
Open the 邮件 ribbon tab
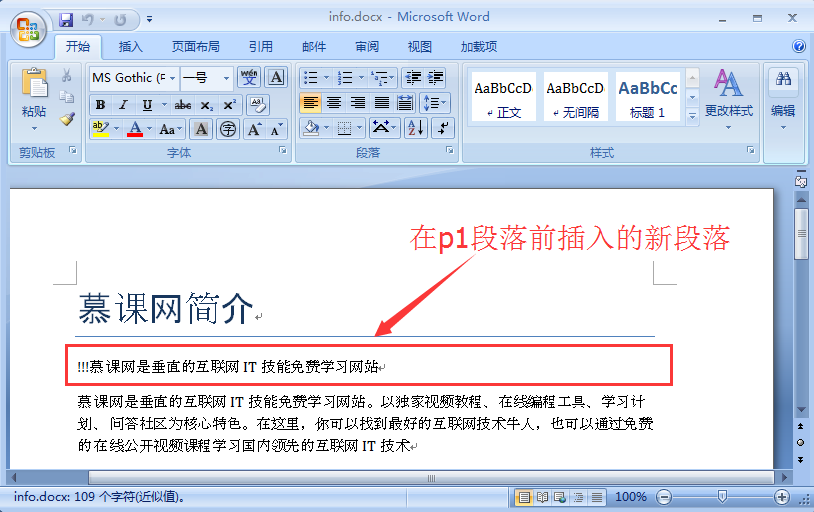(314, 47)
